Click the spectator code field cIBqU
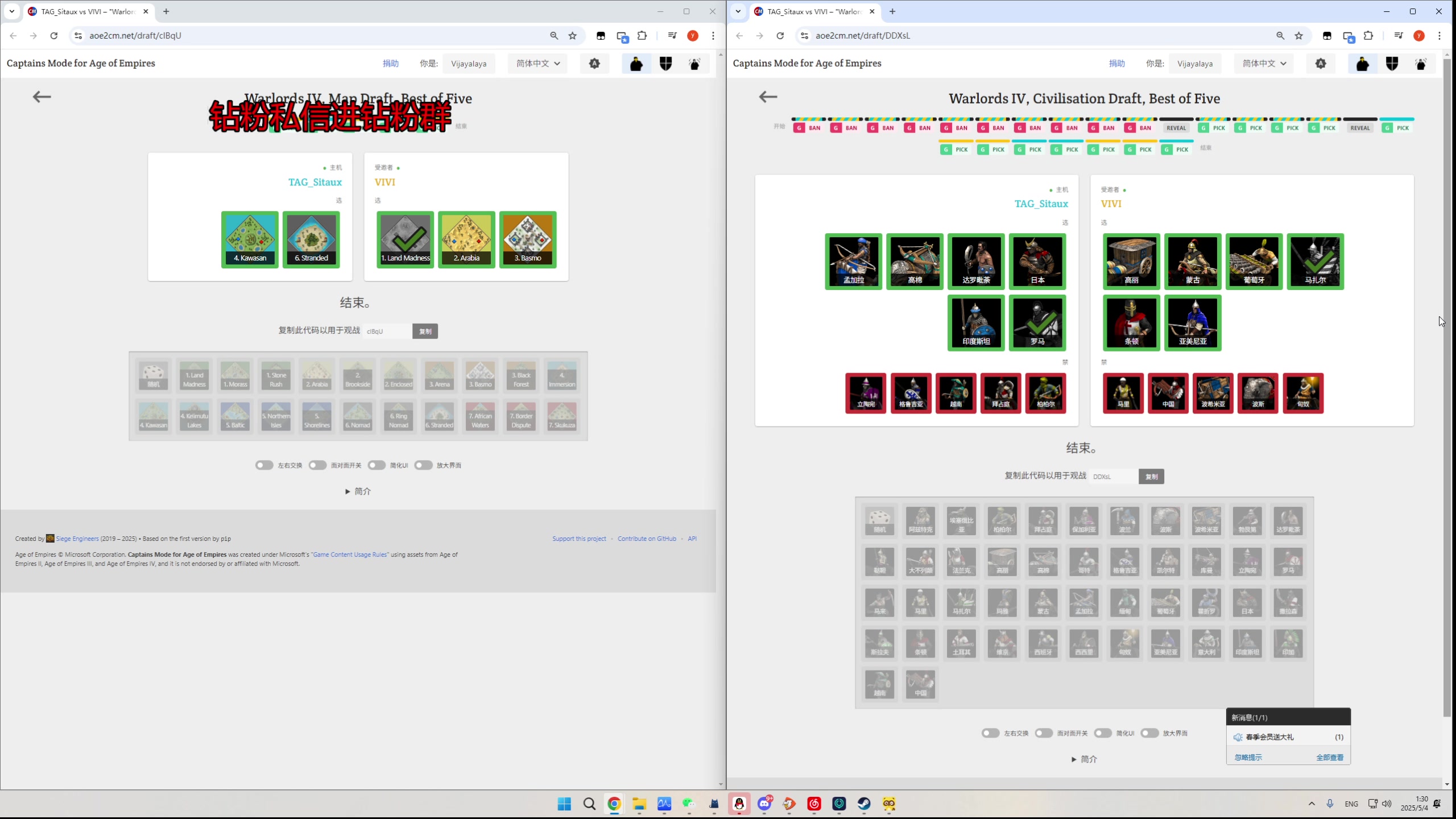 pyautogui.click(x=387, y=331)
